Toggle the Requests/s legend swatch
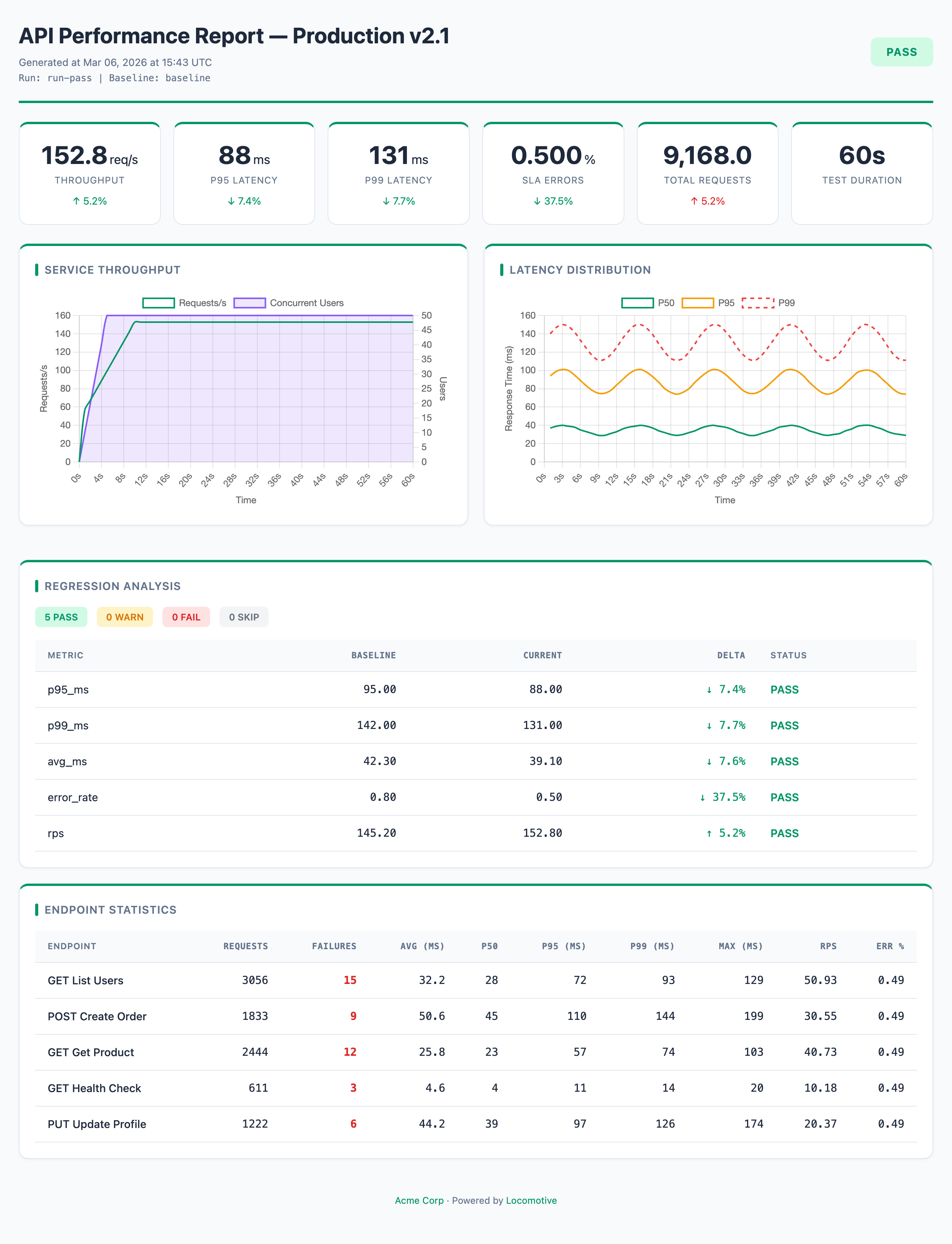This screenshot has height=1244, width=952. tap(158, 303)
